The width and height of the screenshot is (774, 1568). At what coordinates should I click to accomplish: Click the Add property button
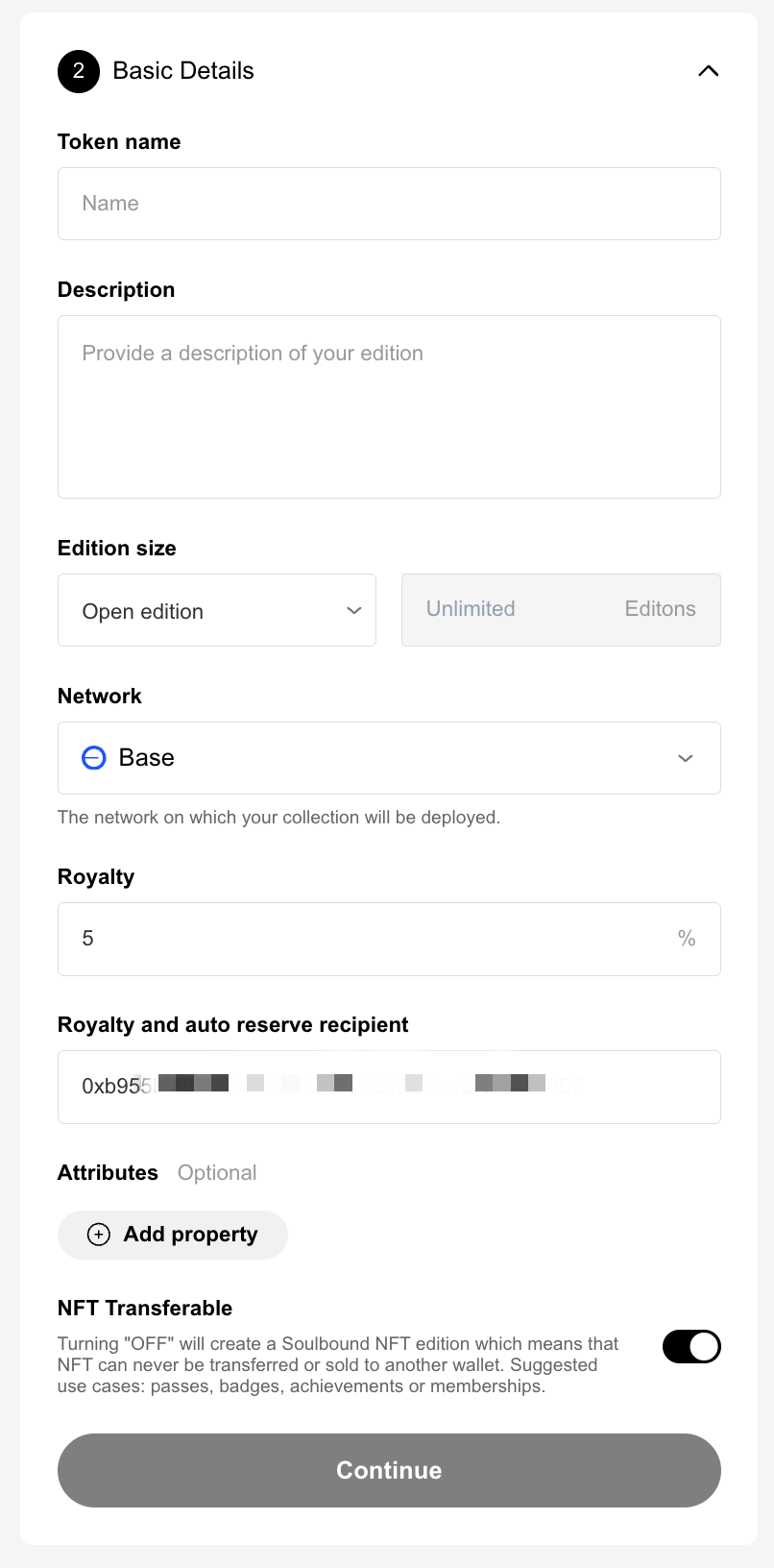click(173, 1235)
